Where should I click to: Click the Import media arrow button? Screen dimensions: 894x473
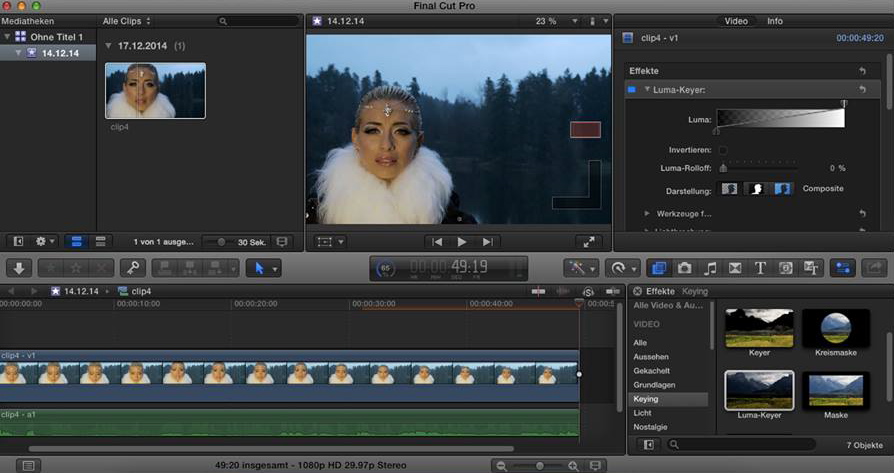tap(20, 268)
